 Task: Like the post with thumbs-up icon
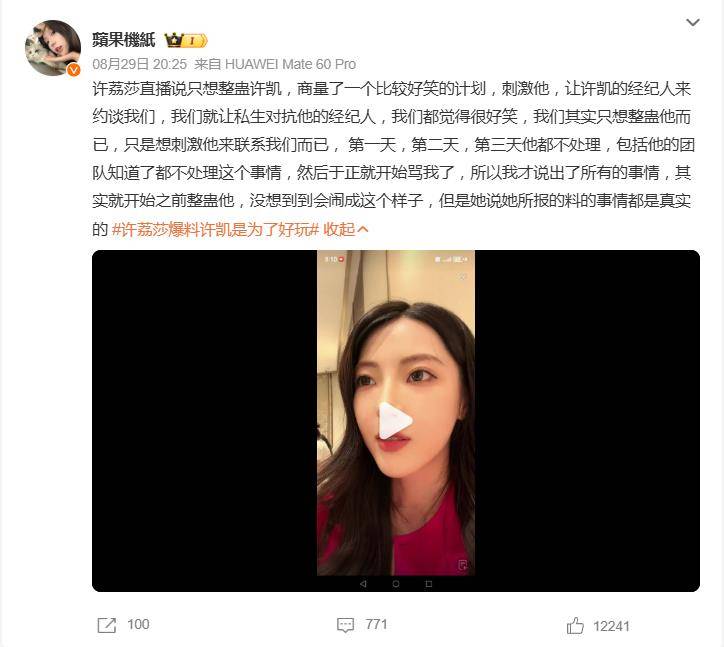[x=575, y=626]
